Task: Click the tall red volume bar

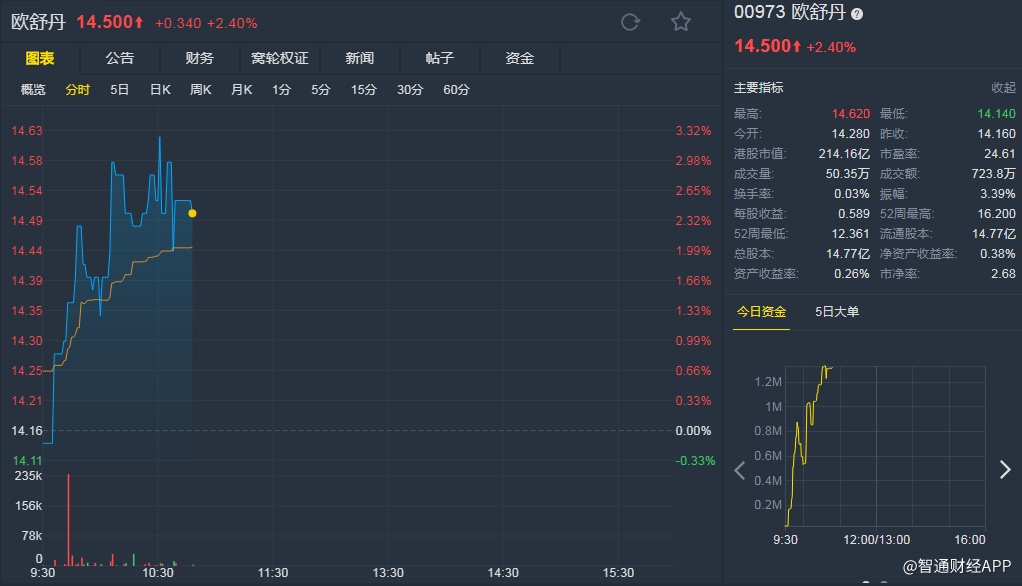Action: tap(69, 520)
